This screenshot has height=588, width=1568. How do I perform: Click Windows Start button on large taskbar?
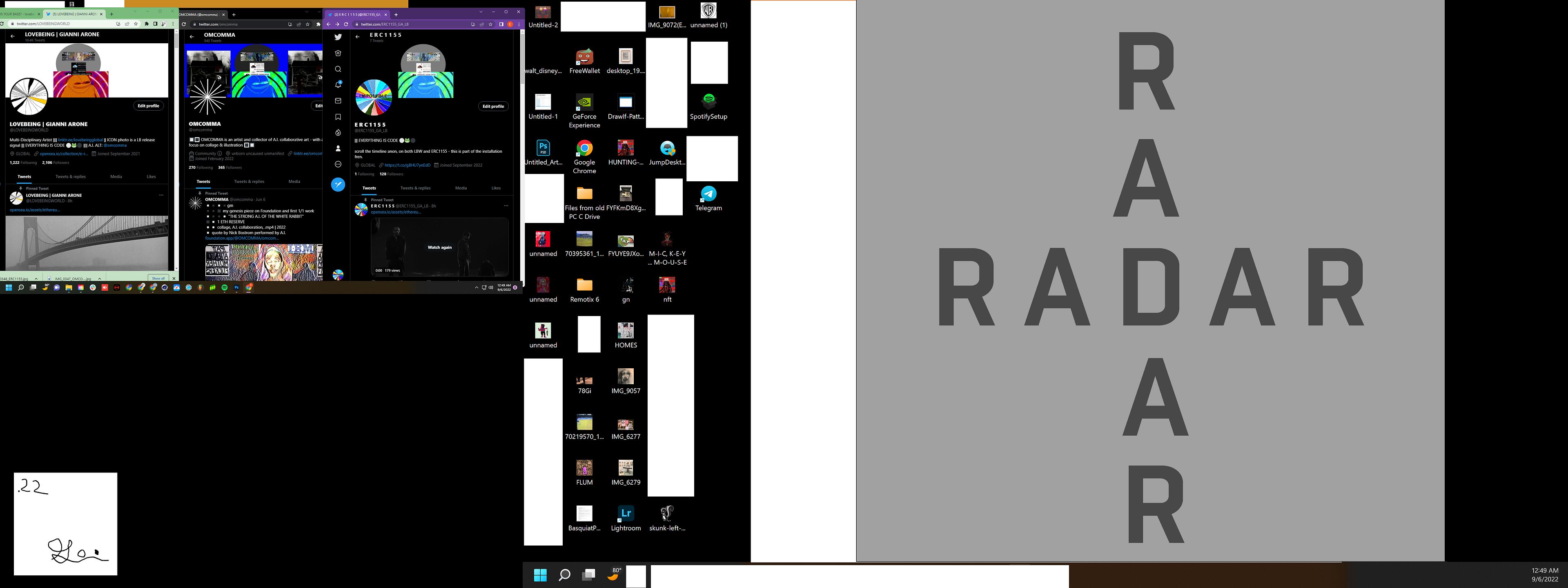(540, 575)
